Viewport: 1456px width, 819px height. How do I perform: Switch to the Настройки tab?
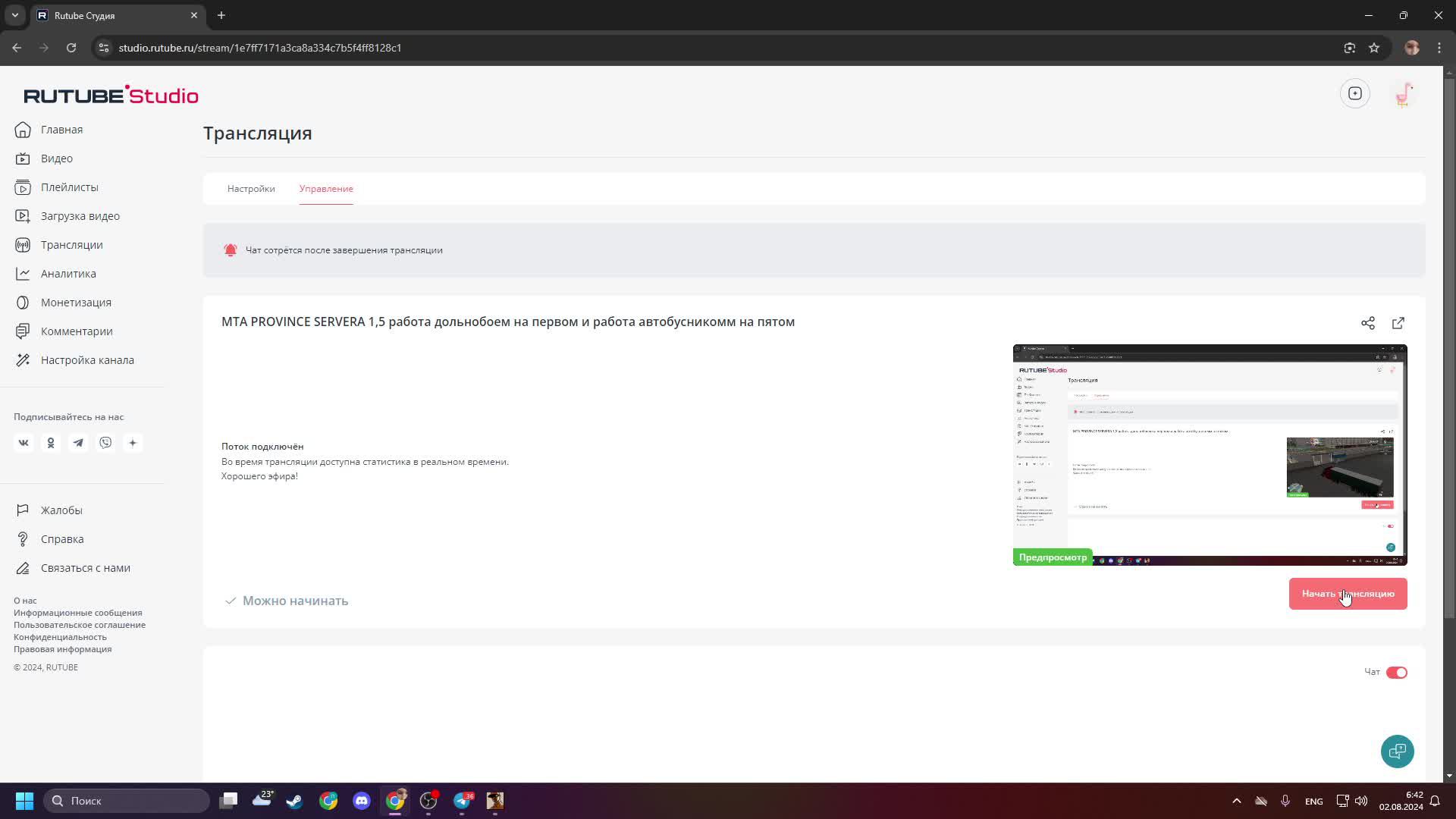[x=251, y=189]
